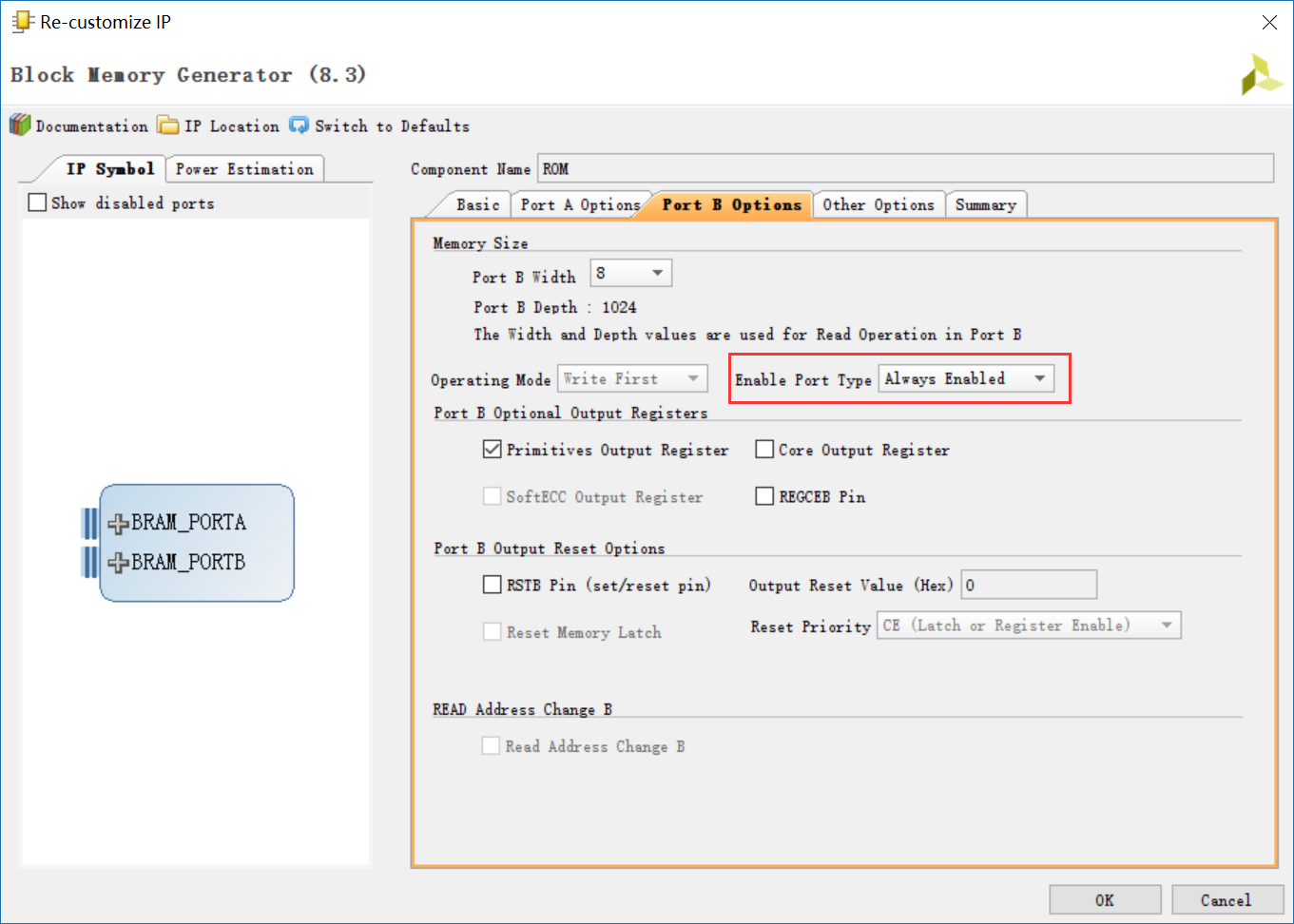Open the Documentation link
This screenshot has height=924, width=1294.
(x=92, y=126)
